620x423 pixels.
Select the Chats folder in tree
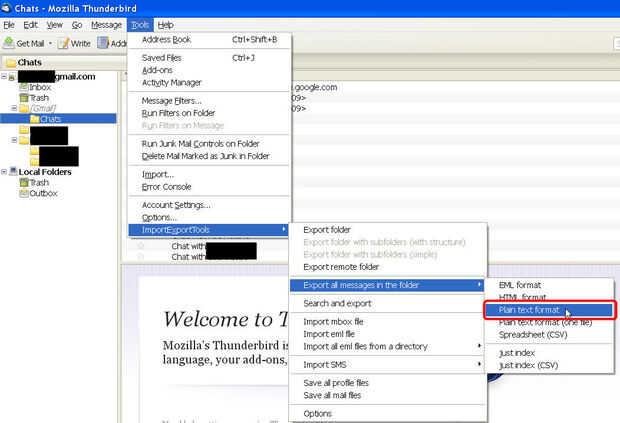tap(58, 119)
